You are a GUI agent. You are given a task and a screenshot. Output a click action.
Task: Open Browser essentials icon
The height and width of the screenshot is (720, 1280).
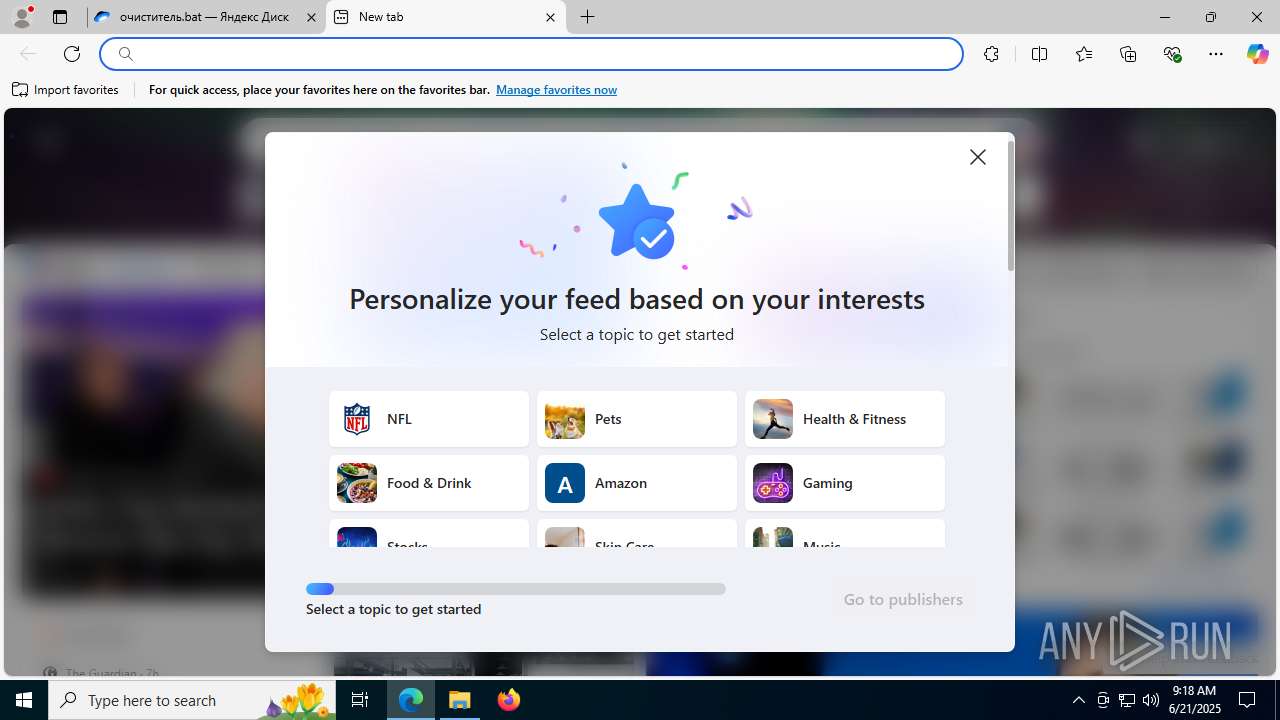[1173, 54]
